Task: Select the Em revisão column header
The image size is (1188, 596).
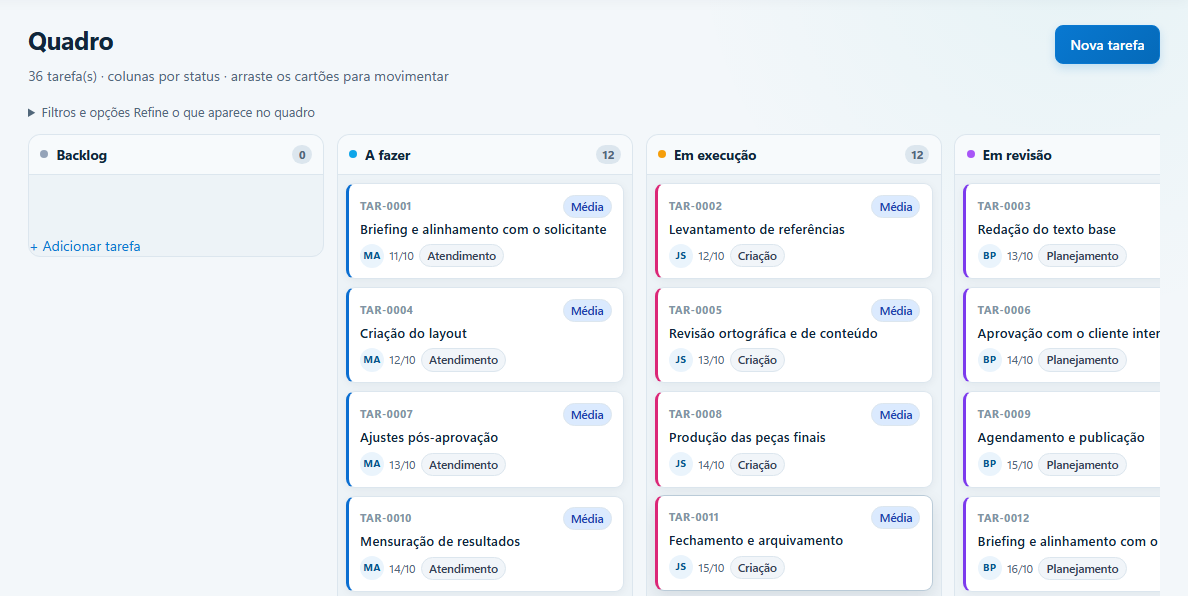Action: pos(1058,155)
